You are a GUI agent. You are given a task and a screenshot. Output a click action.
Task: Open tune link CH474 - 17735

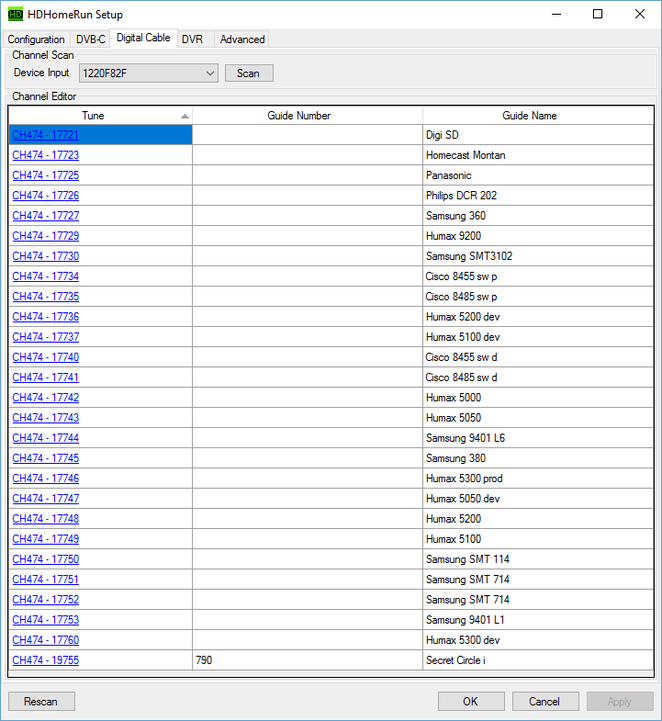(46, 297)
